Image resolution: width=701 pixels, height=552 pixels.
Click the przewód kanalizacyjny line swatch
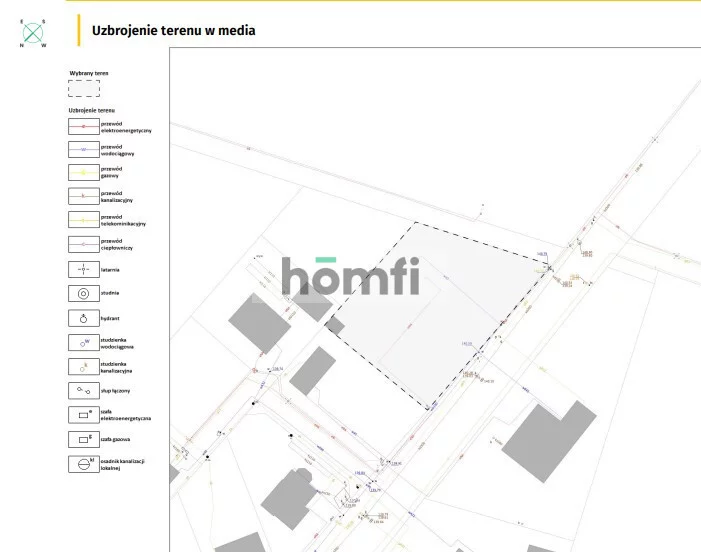(83, 196)
